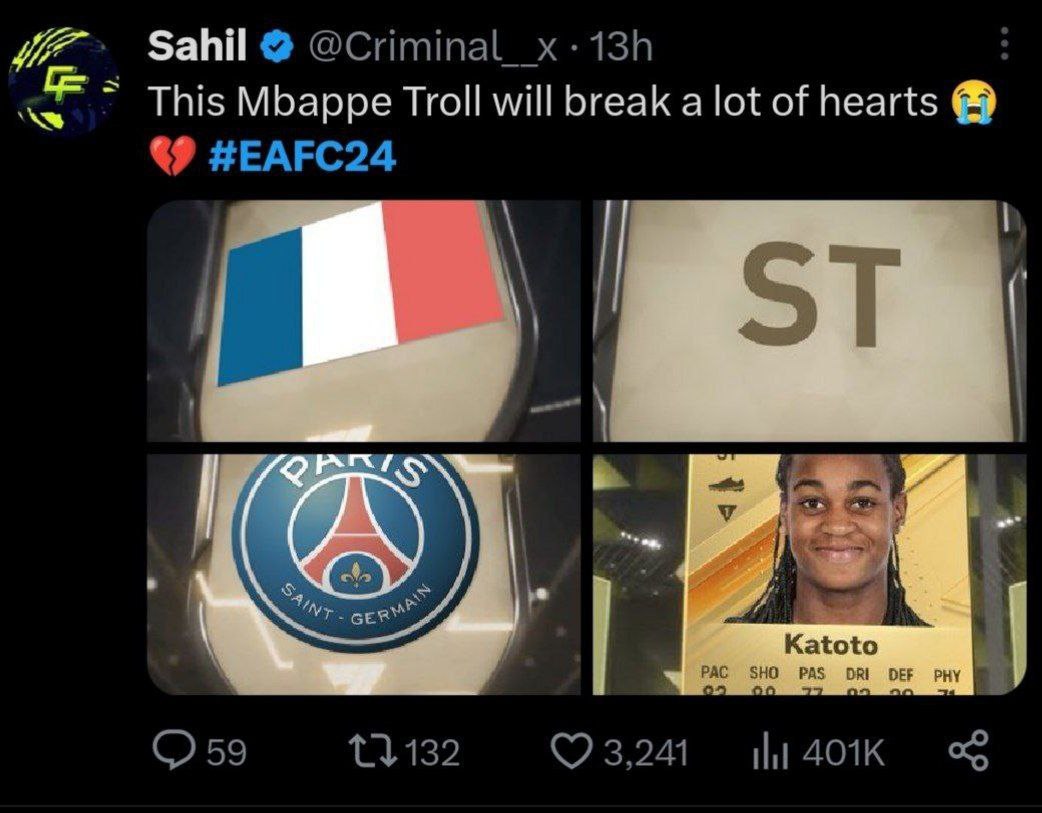Click the 132 retweets count
The width and height of the screenshot is (1042, 813).
(433, 753)
